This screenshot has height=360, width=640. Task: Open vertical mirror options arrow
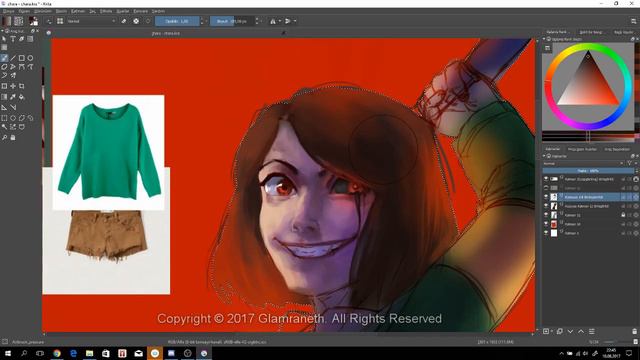click(x=295, y=21)
